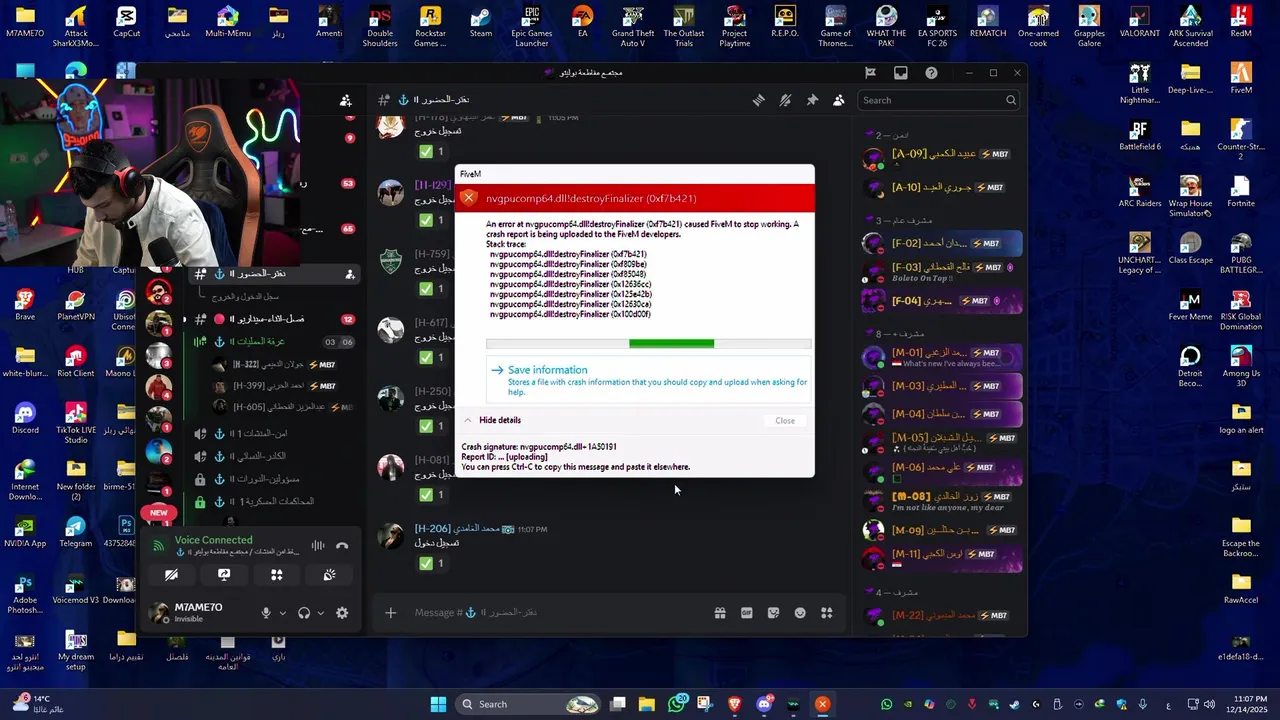Open soundboard button in voice panel

[x=329, y=575]
